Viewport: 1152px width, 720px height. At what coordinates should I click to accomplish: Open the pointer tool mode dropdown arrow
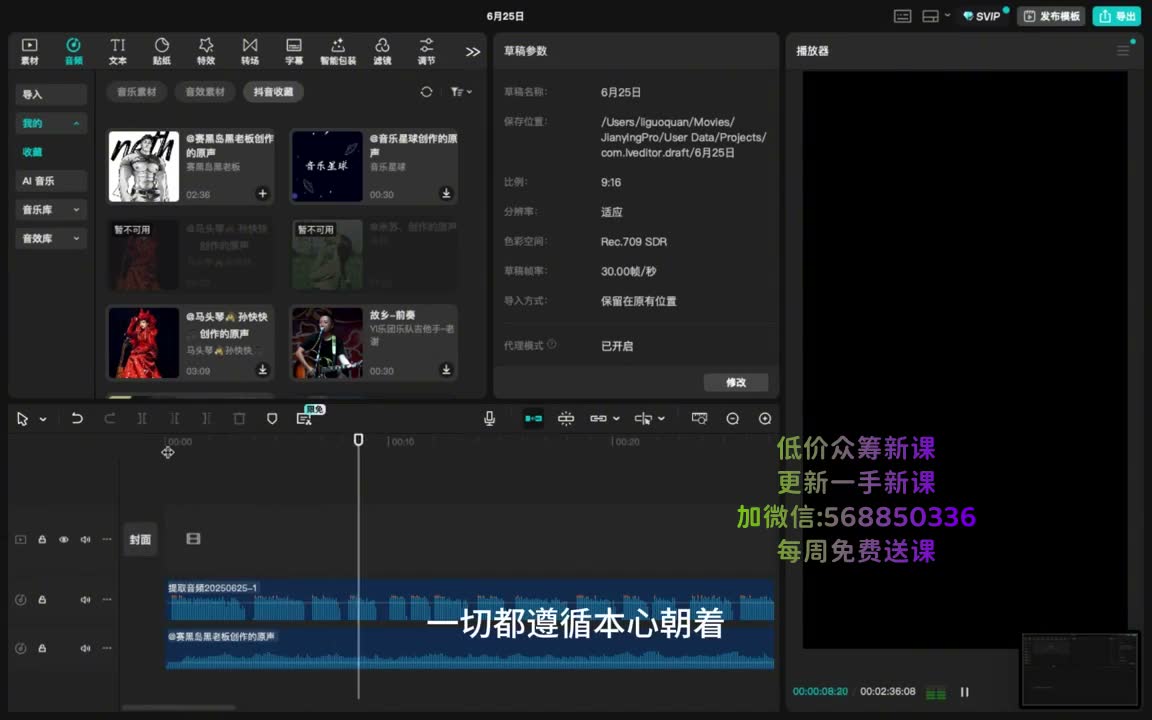pyautogui.click(x=43, y=419)
